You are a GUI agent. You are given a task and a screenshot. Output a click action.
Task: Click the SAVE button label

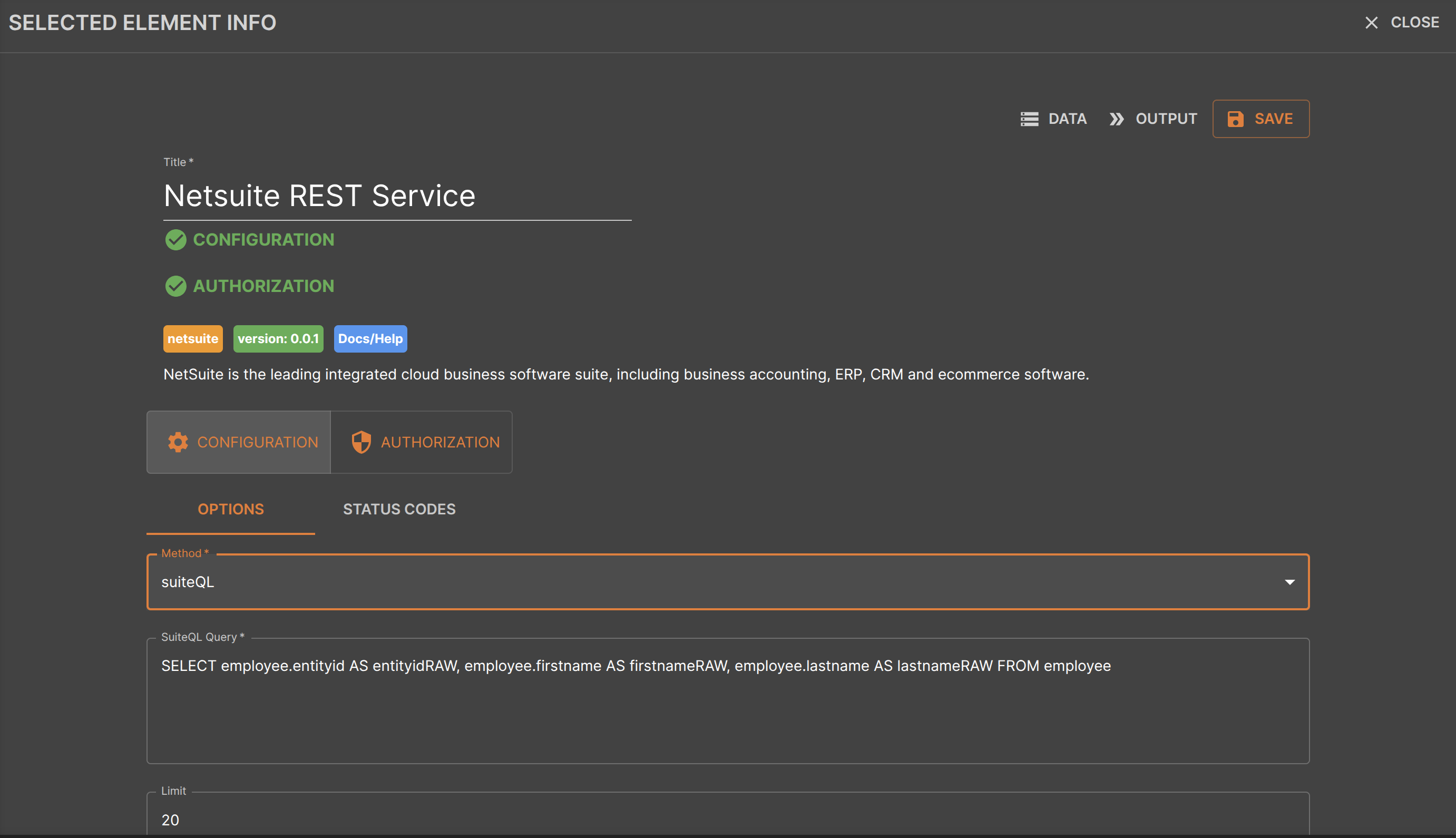[x=1273, y=119]
